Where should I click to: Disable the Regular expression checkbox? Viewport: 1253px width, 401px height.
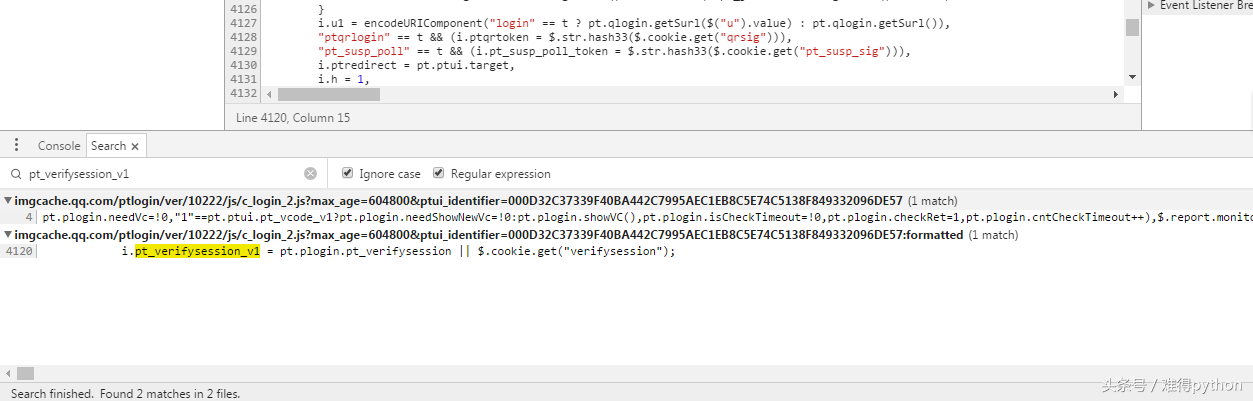coord(439,173)
